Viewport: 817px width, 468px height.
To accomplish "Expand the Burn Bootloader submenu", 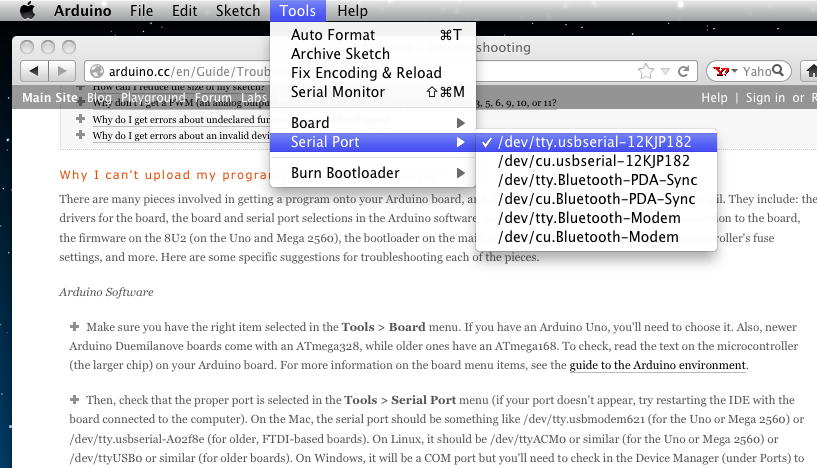I will coord(373,173).
